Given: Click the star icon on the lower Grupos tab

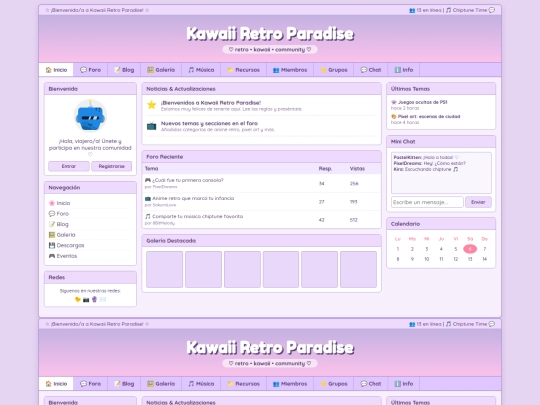Looking at the screenshot, I should pyautogui.click(x=323, y=384).
